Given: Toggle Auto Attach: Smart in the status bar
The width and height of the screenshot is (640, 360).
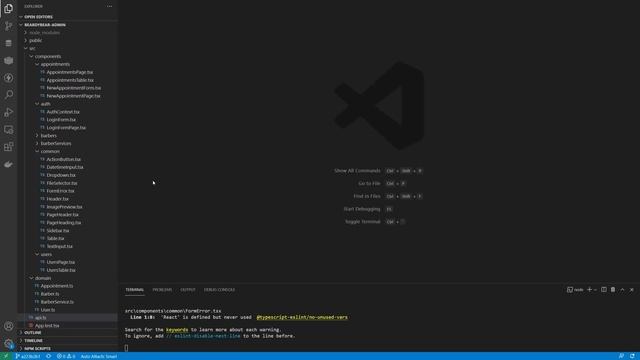Looking at the screenshot, I should click(99, 356).
